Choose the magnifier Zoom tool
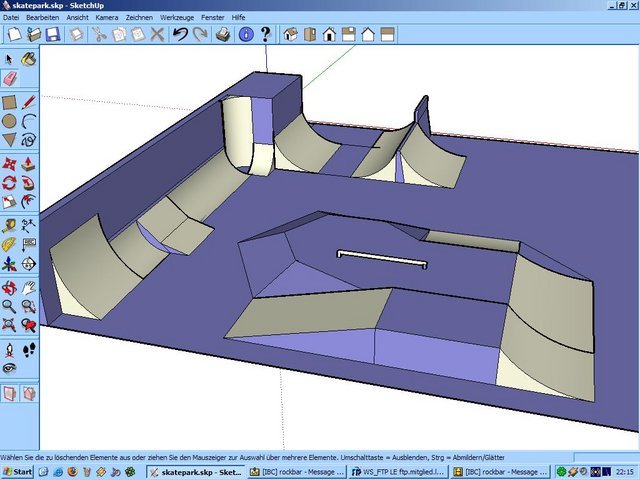The image size is (640, 480). (x=9, y=306)
